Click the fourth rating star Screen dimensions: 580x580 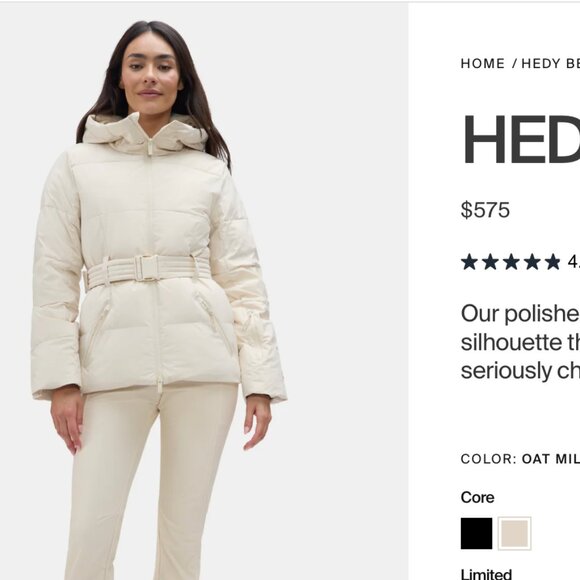click(x=532, y=262)
